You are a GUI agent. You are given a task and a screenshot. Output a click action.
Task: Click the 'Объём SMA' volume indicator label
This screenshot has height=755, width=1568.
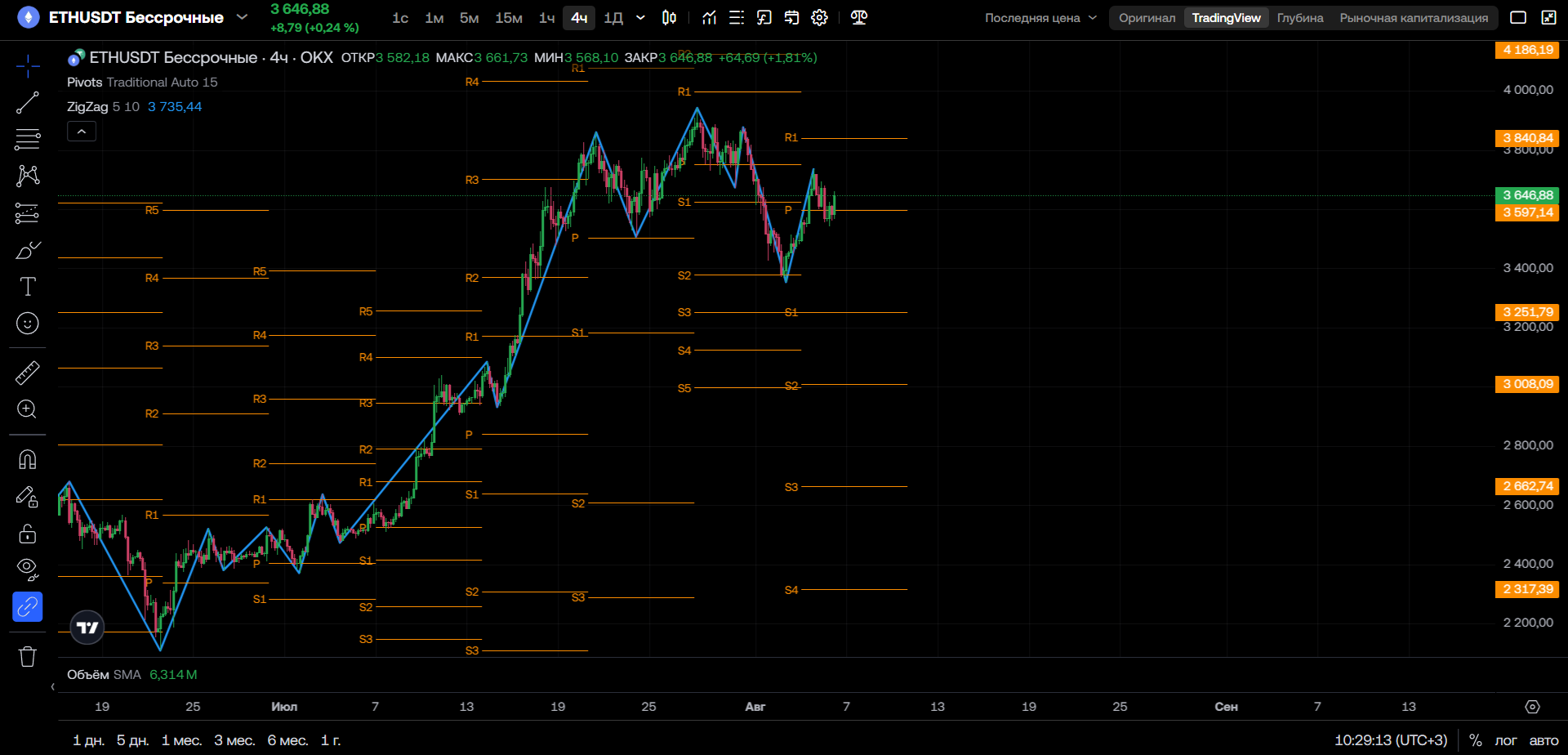104,675
